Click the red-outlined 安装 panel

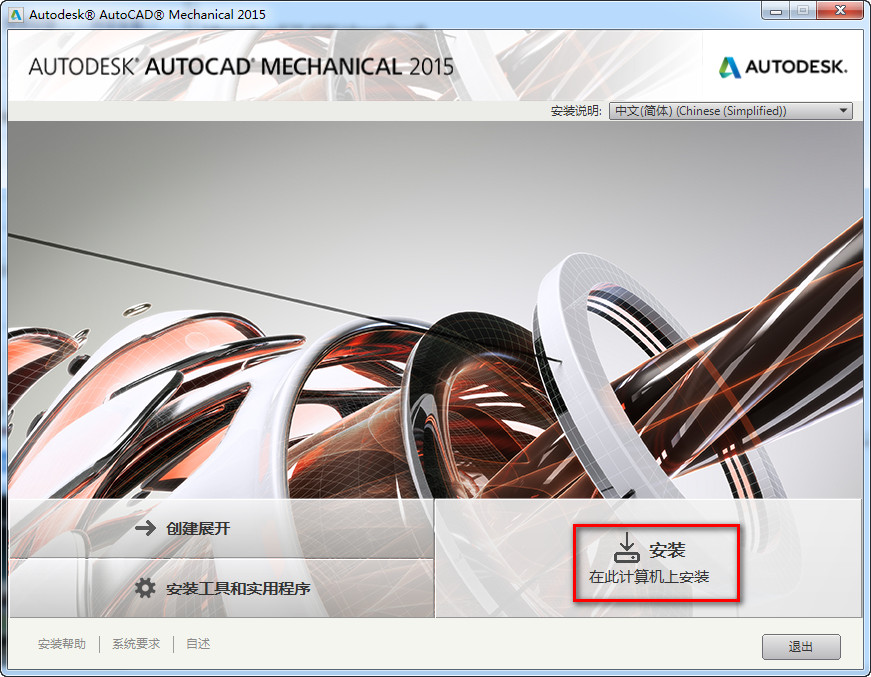tap(656, 560)
